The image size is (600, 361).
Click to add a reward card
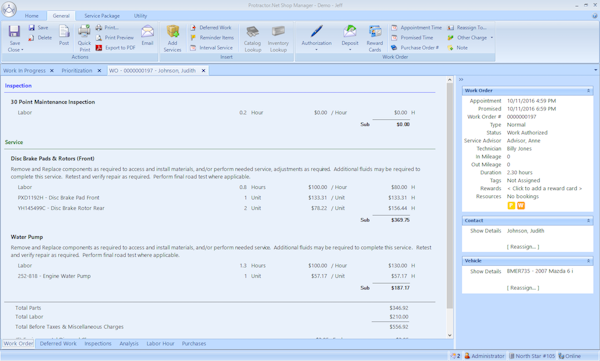pos(545,188)
